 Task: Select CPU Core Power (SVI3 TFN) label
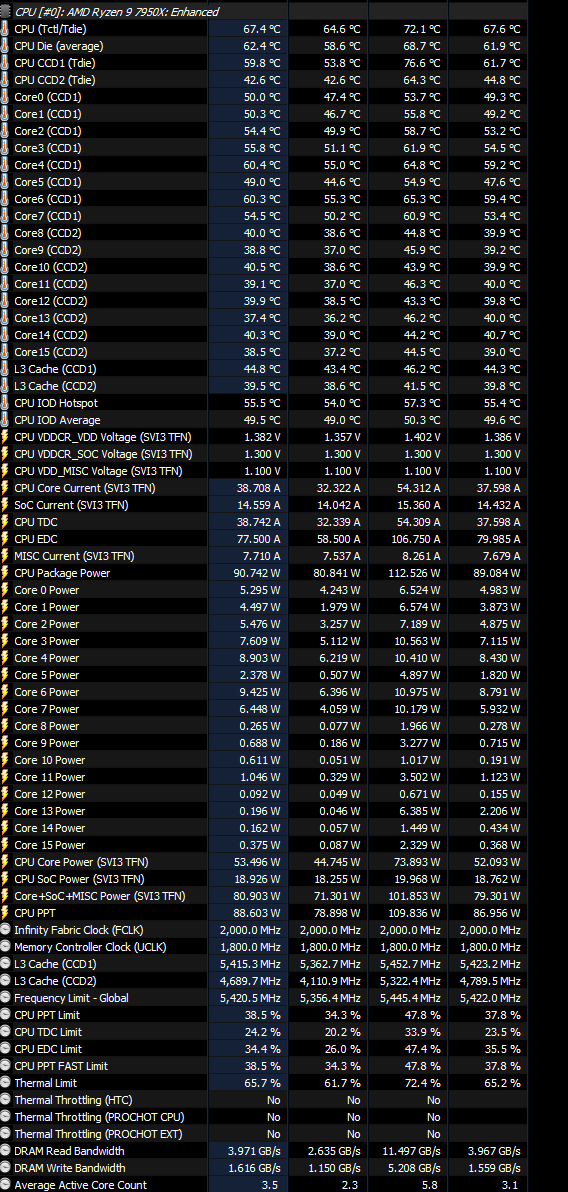(81, 861)
